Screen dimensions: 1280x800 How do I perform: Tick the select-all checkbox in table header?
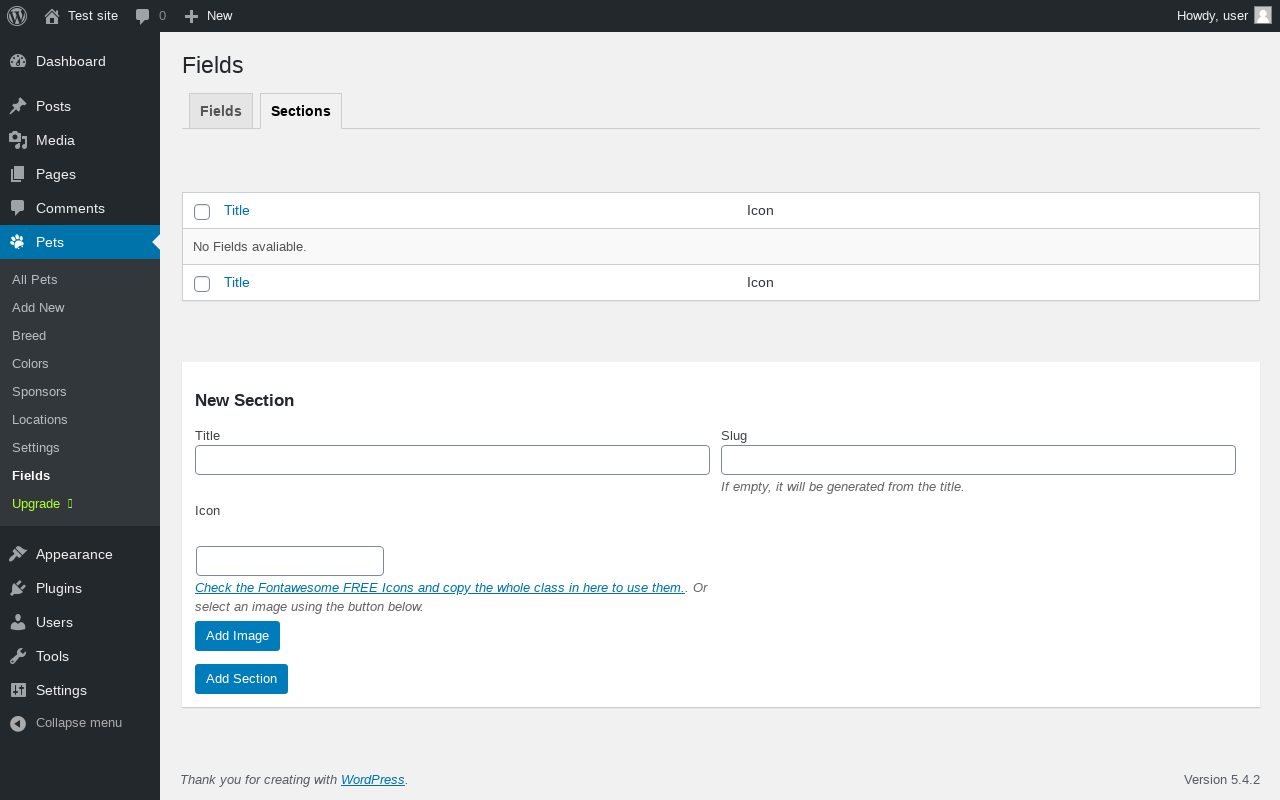tap(202, 212)
